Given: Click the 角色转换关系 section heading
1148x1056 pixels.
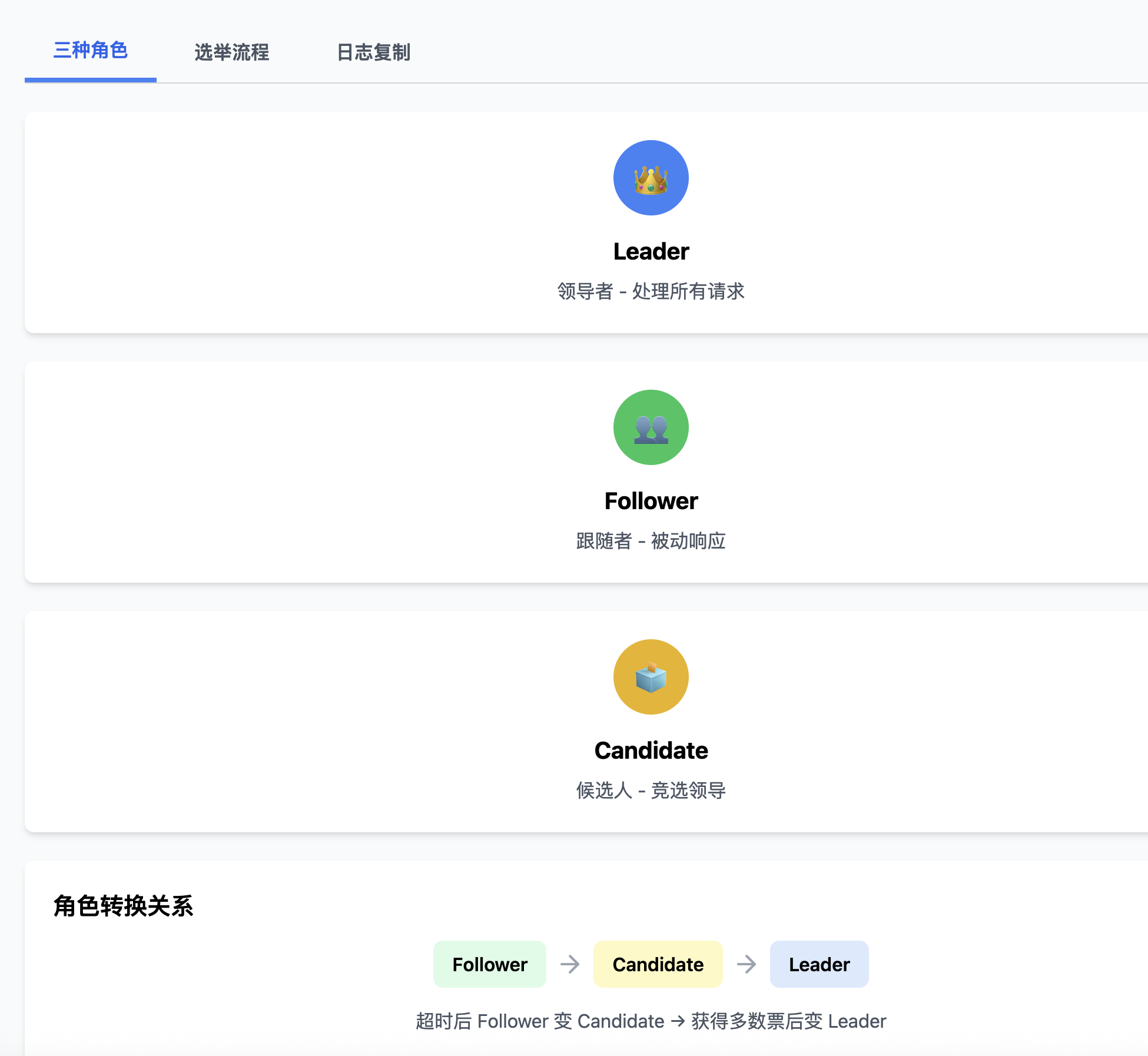Looking at the screenshot, I should [x=123, y=906].
